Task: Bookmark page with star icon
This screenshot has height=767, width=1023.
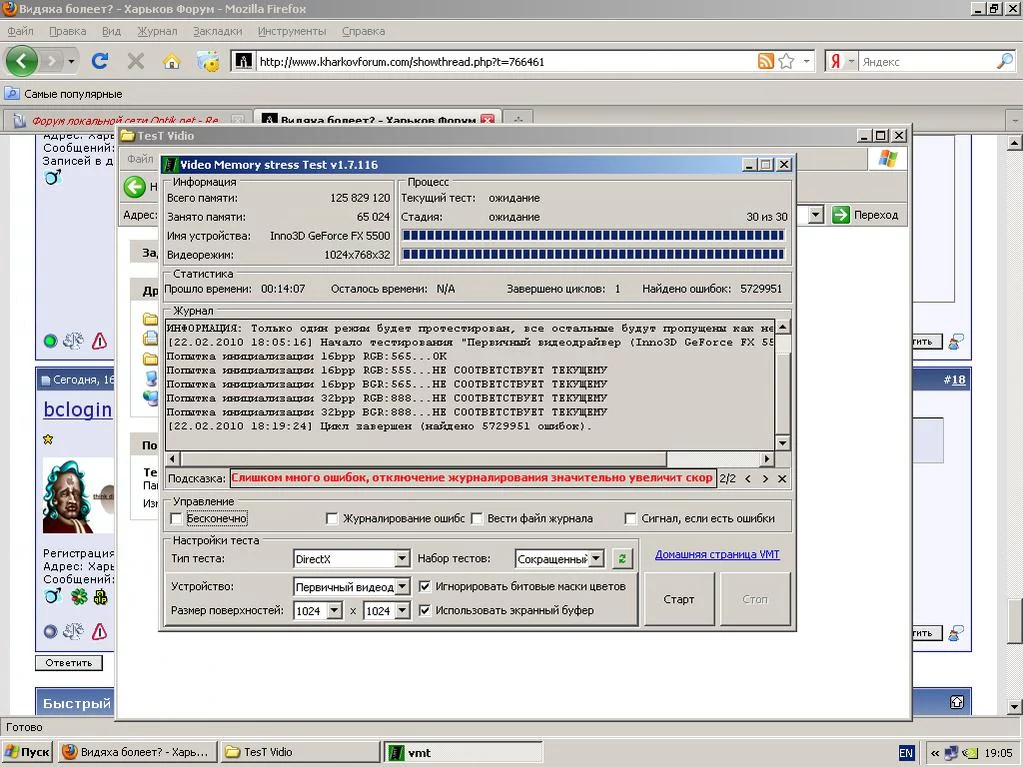Action: coord(786,61)
